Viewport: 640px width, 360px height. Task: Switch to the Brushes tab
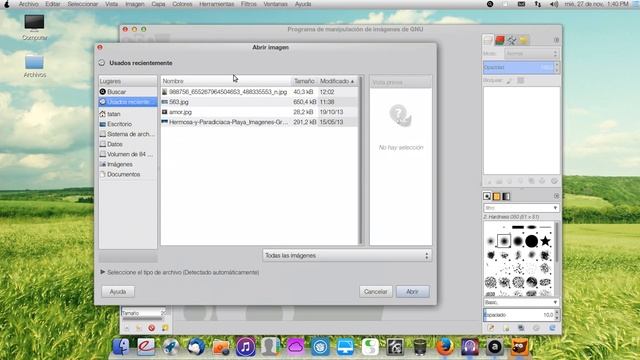pyautogui.click(x=487, y=196)
